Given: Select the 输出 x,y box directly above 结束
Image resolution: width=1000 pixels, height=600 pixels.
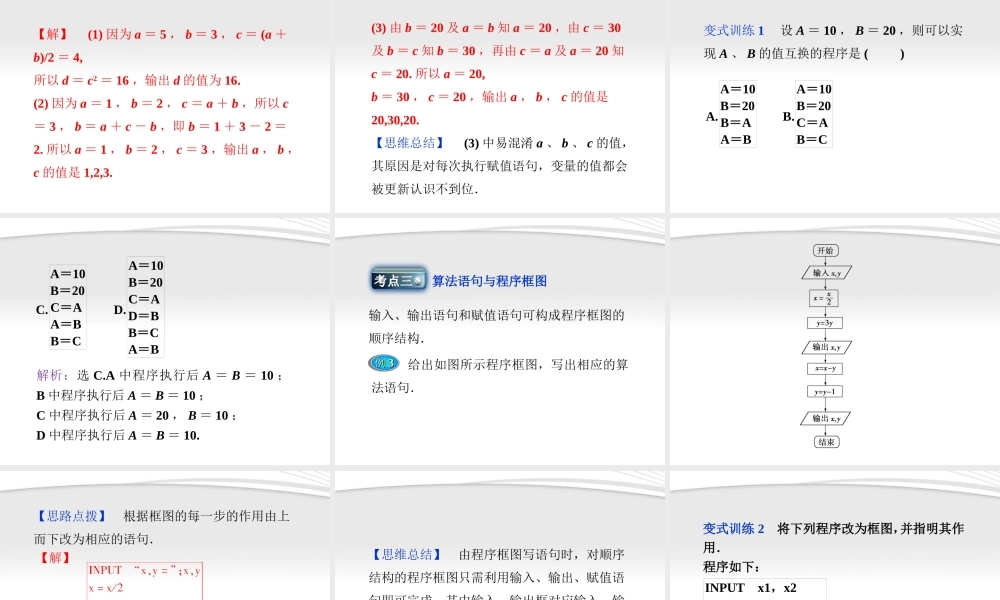Looking at the screenshot, I should tap(826, 418).
